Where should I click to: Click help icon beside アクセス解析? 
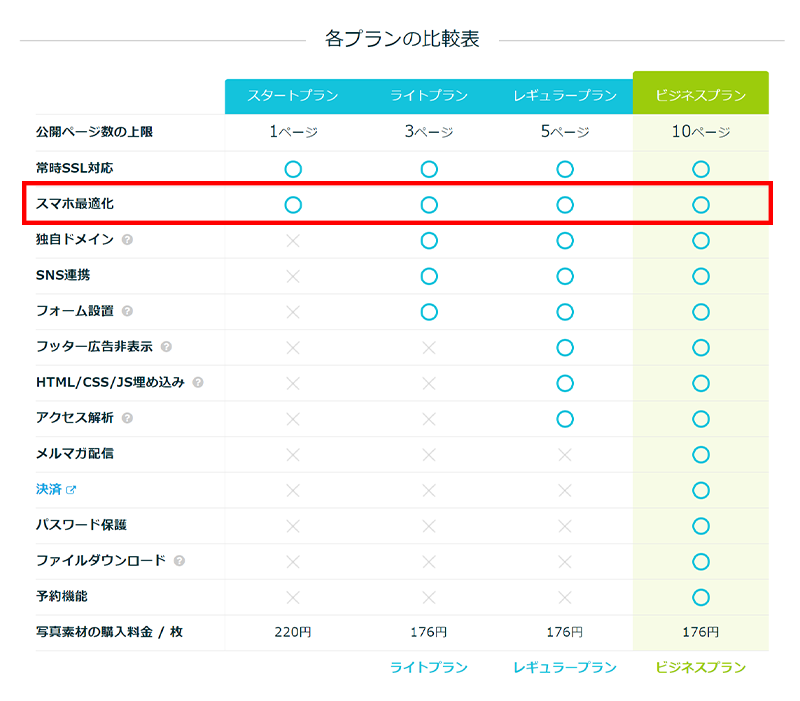coord(127,418)
